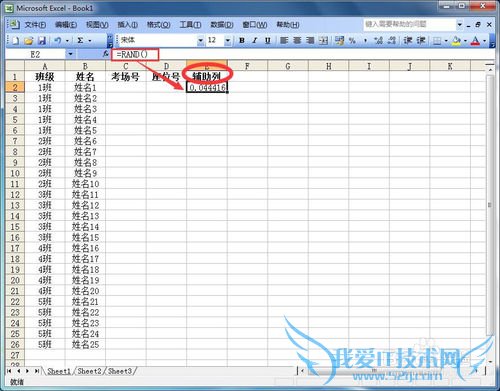Align cell text right
This screenshot has width=500, height=391.
[x=310, y=41]
